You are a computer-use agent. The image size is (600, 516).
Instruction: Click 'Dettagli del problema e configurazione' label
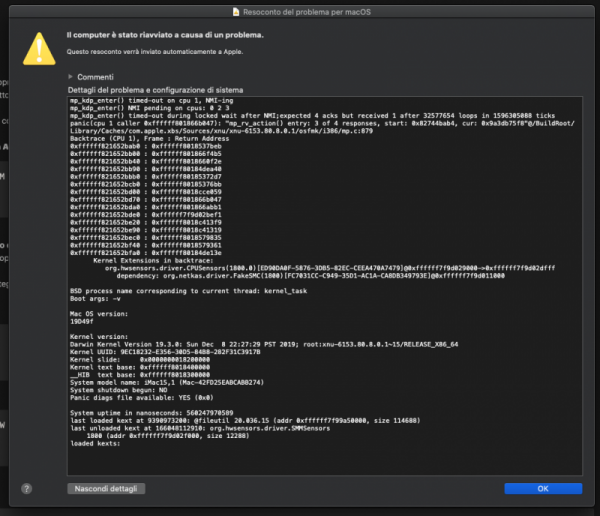pyautogui.click(x=155, y=90)
